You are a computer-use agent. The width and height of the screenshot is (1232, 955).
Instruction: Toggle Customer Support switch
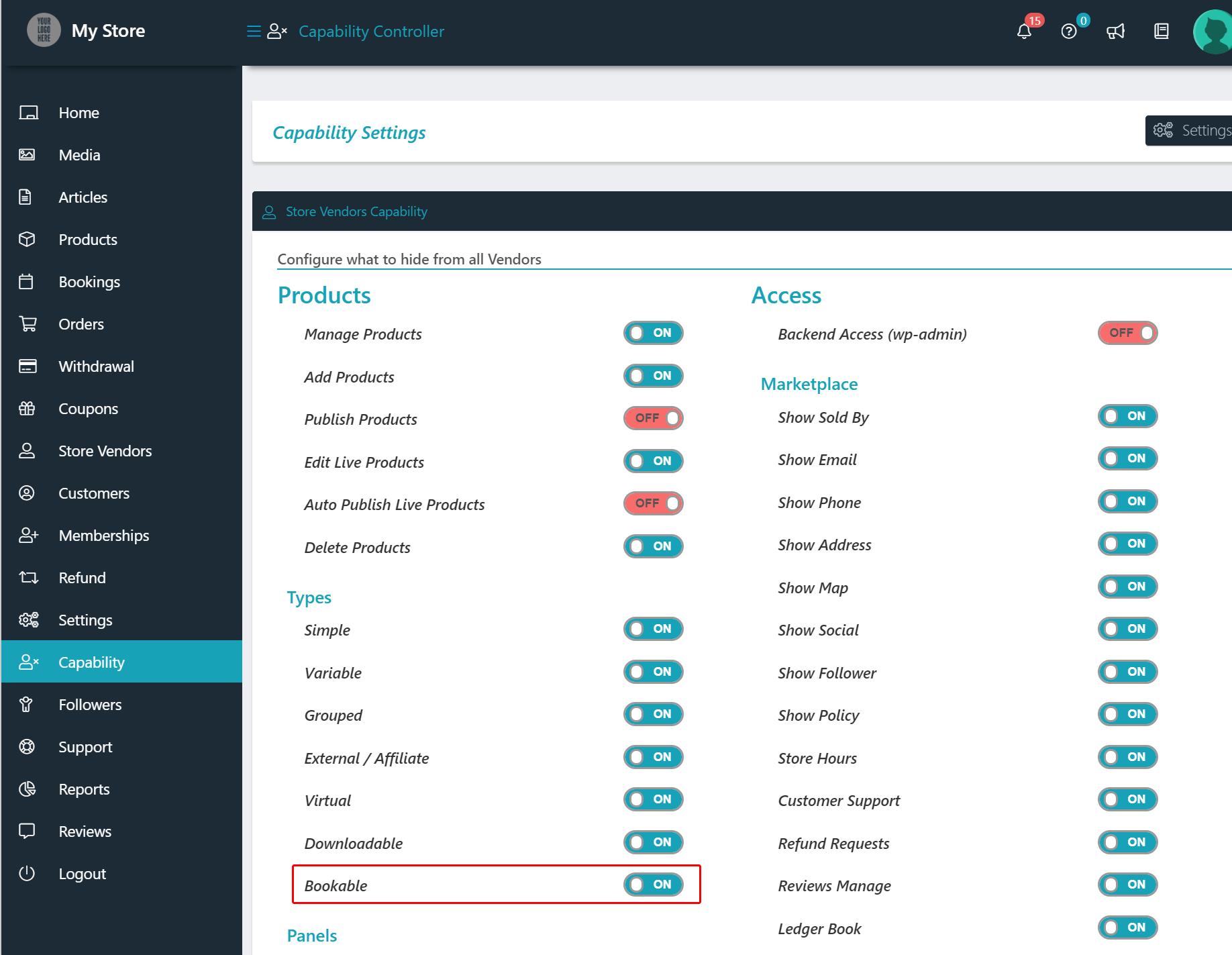point(1127,799)
